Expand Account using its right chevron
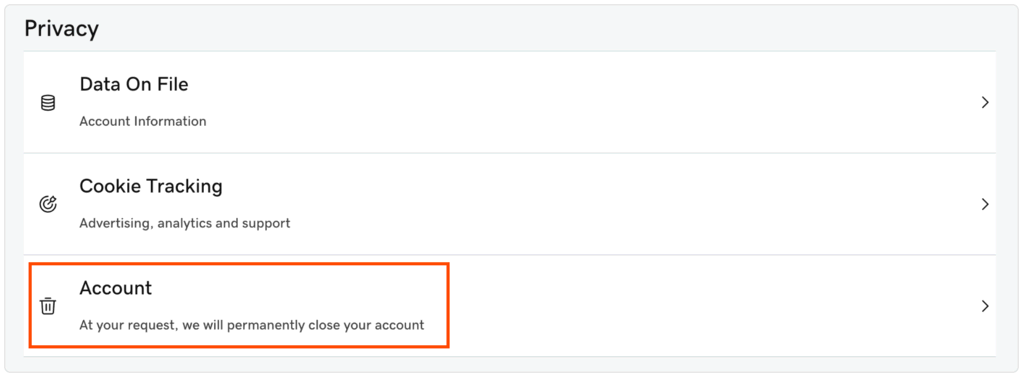 pos(985,306)
